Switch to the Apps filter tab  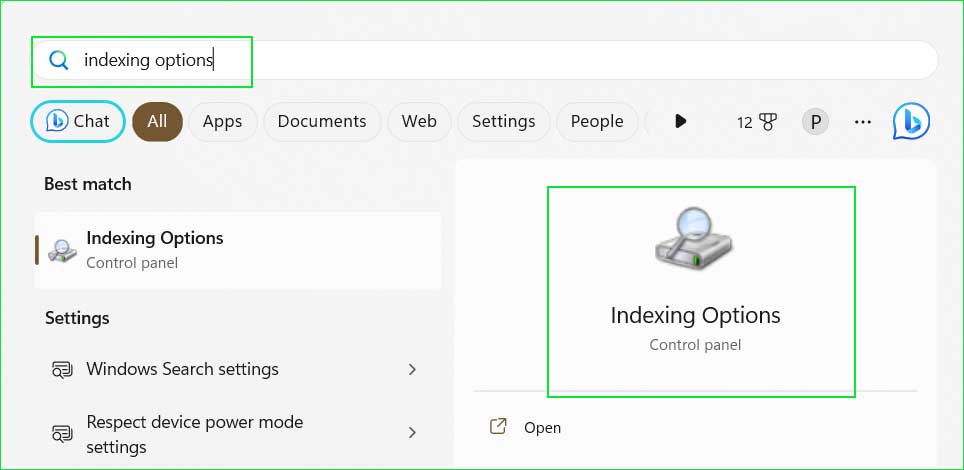point(223,122)
